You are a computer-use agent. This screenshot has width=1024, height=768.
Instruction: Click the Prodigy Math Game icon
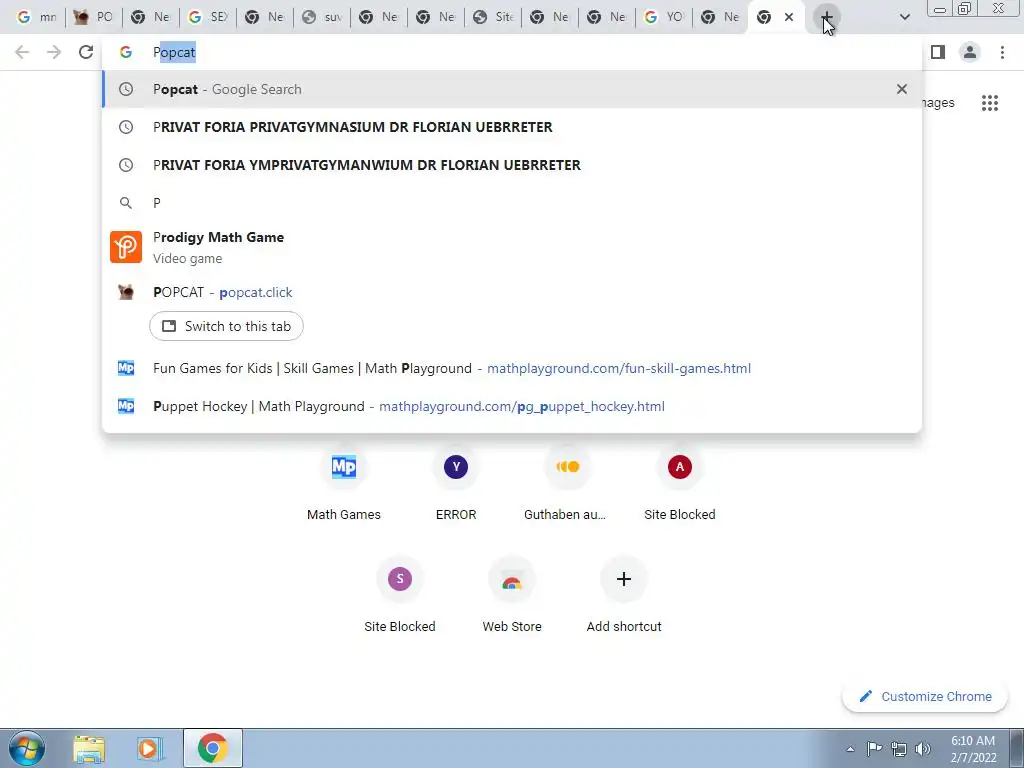point(126,247)
